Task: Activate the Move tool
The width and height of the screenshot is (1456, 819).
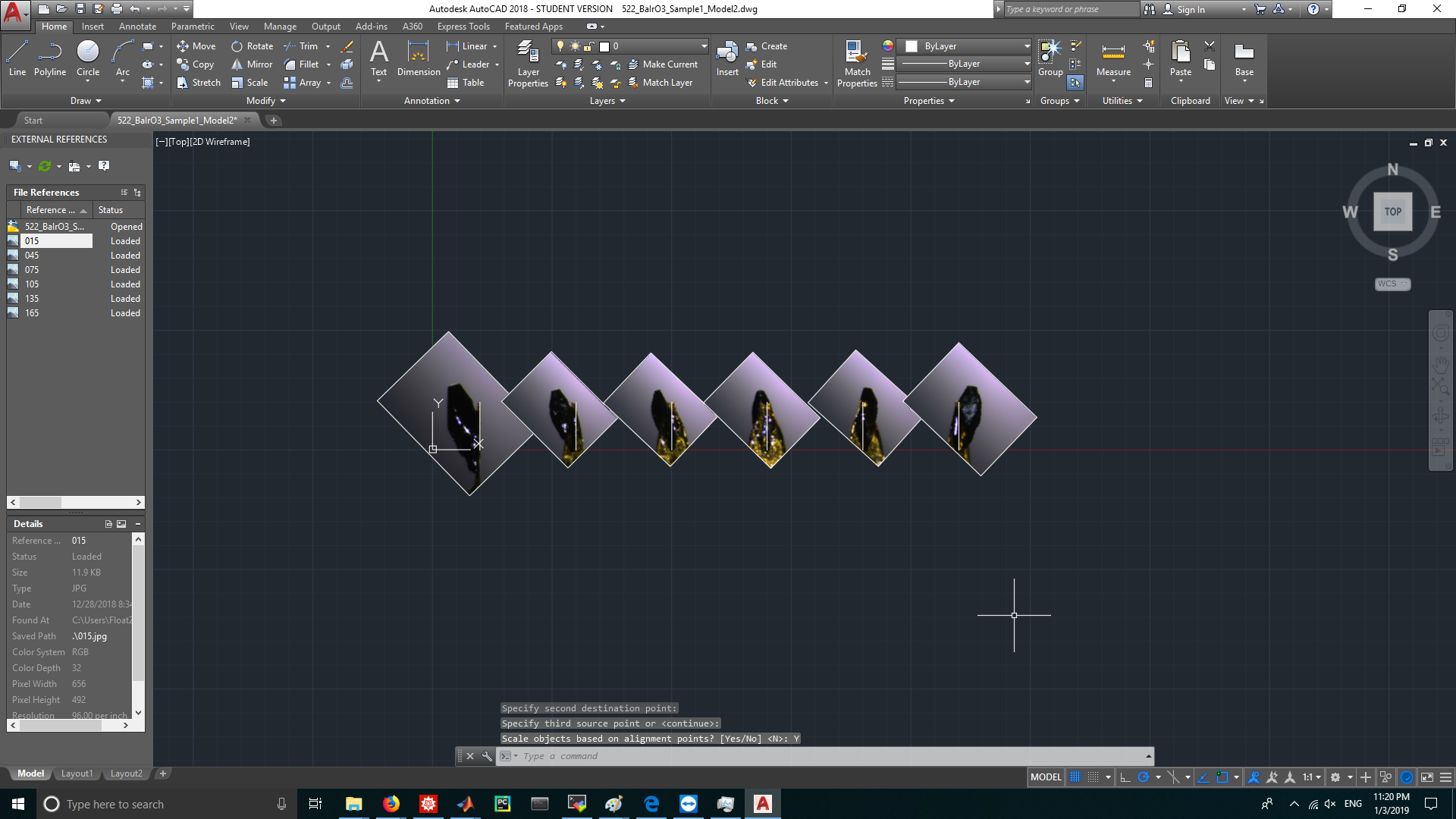Action: coord(196,46)
